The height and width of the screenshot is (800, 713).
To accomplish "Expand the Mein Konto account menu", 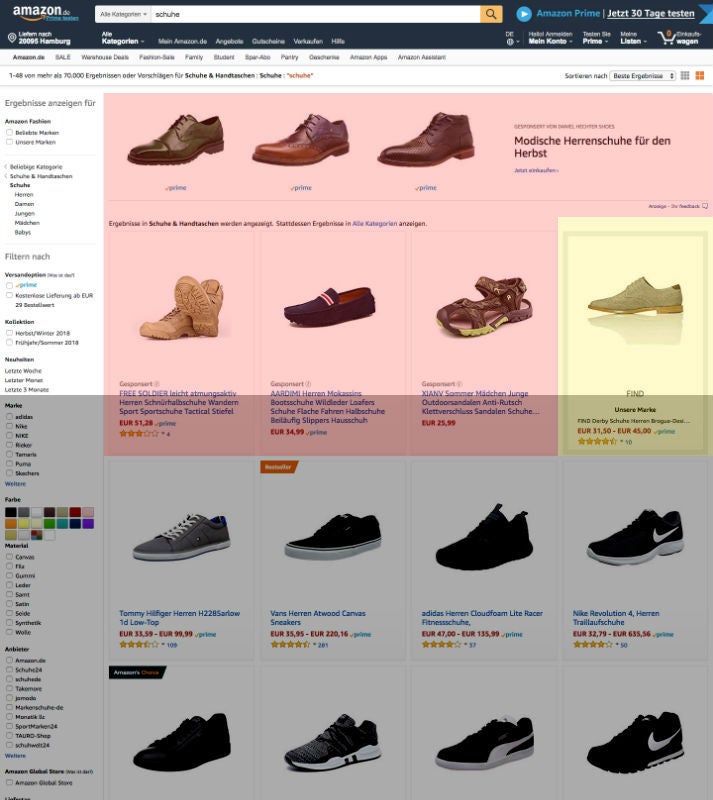I will click(x=549, y=41).
